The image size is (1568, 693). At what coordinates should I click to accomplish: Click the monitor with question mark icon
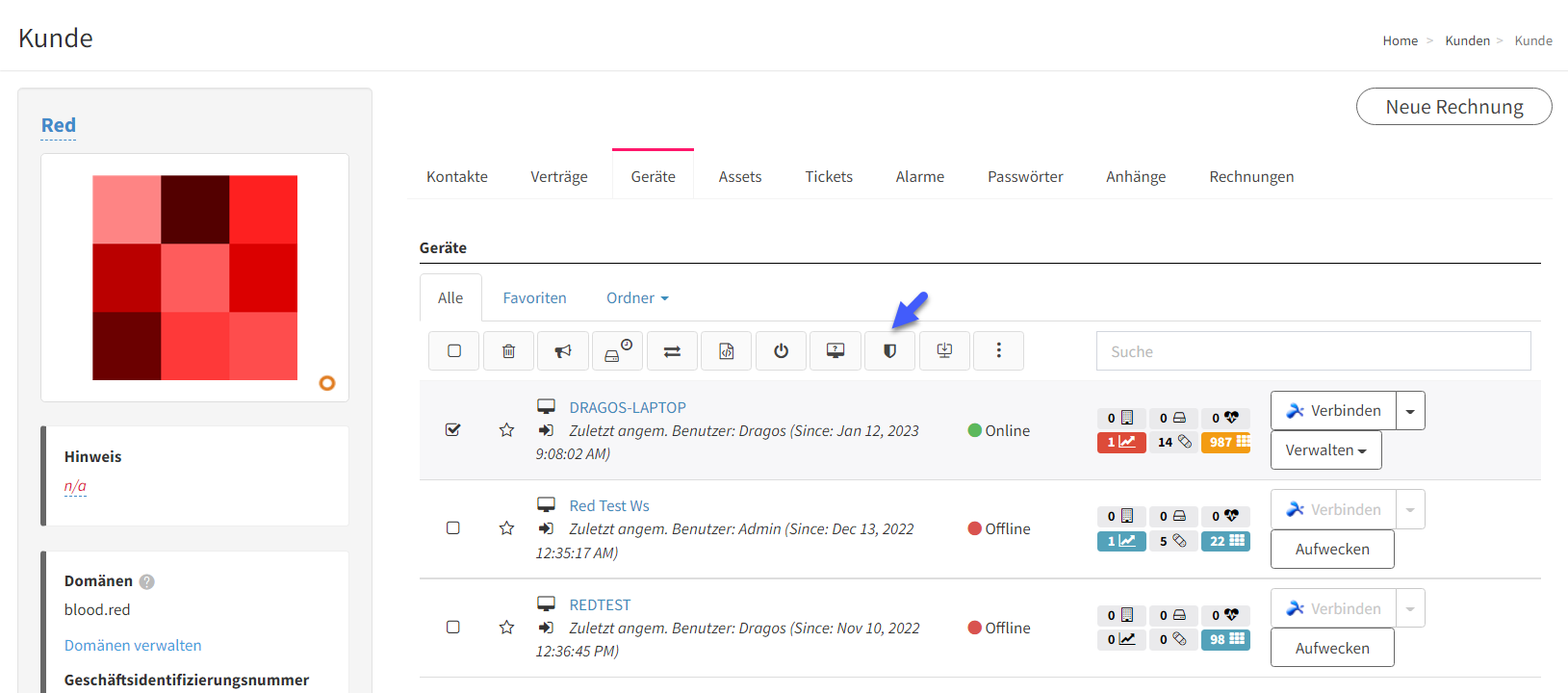(835, 351)
